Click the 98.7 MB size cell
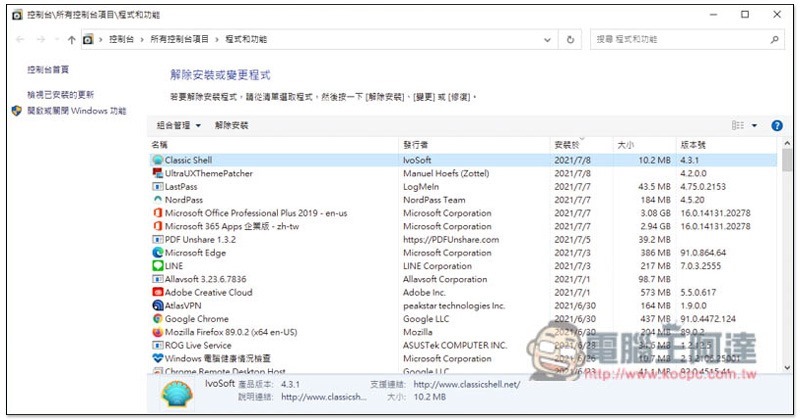 tap(655, 280)
